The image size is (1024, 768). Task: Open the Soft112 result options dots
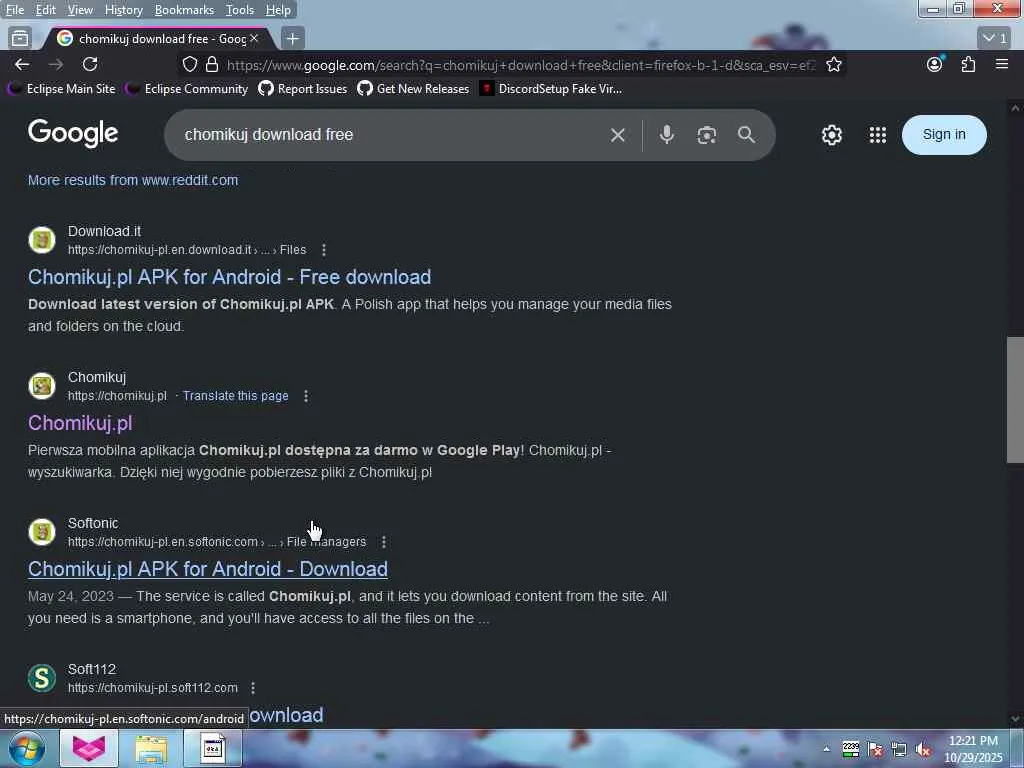tap(253, 688)
